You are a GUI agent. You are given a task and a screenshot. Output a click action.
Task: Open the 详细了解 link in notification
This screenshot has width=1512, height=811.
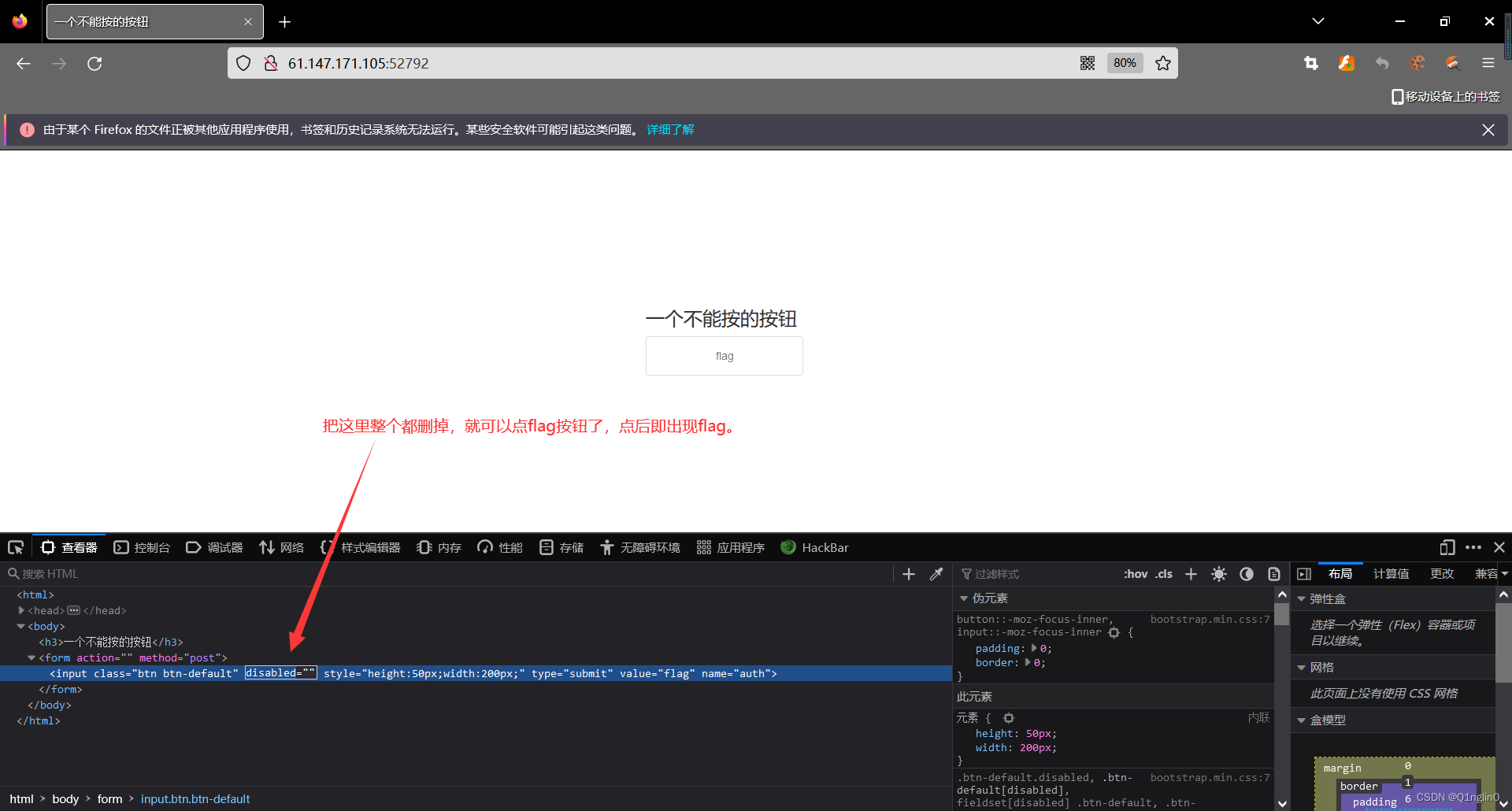[x=670, y=130]
